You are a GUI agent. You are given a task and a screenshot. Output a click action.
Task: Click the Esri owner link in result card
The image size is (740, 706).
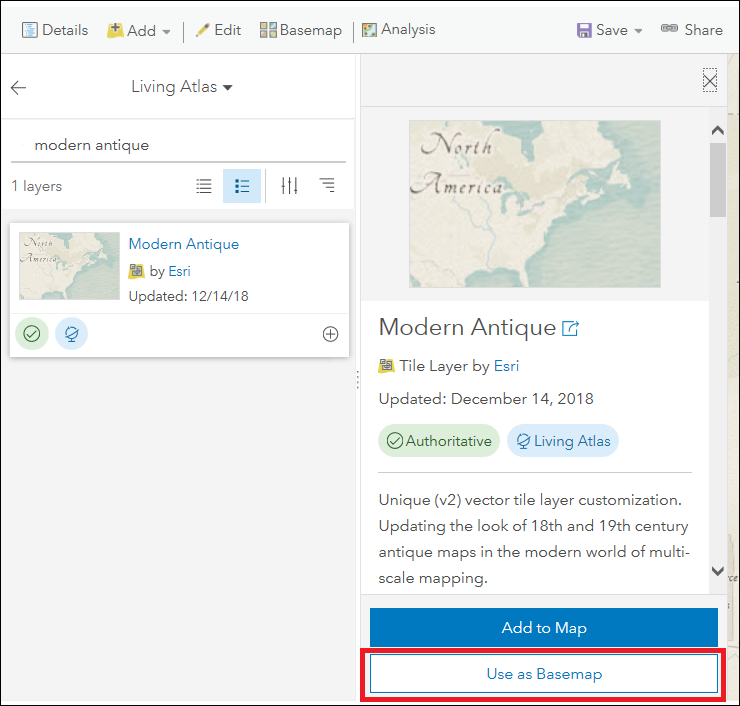click(x=179, y=271)
